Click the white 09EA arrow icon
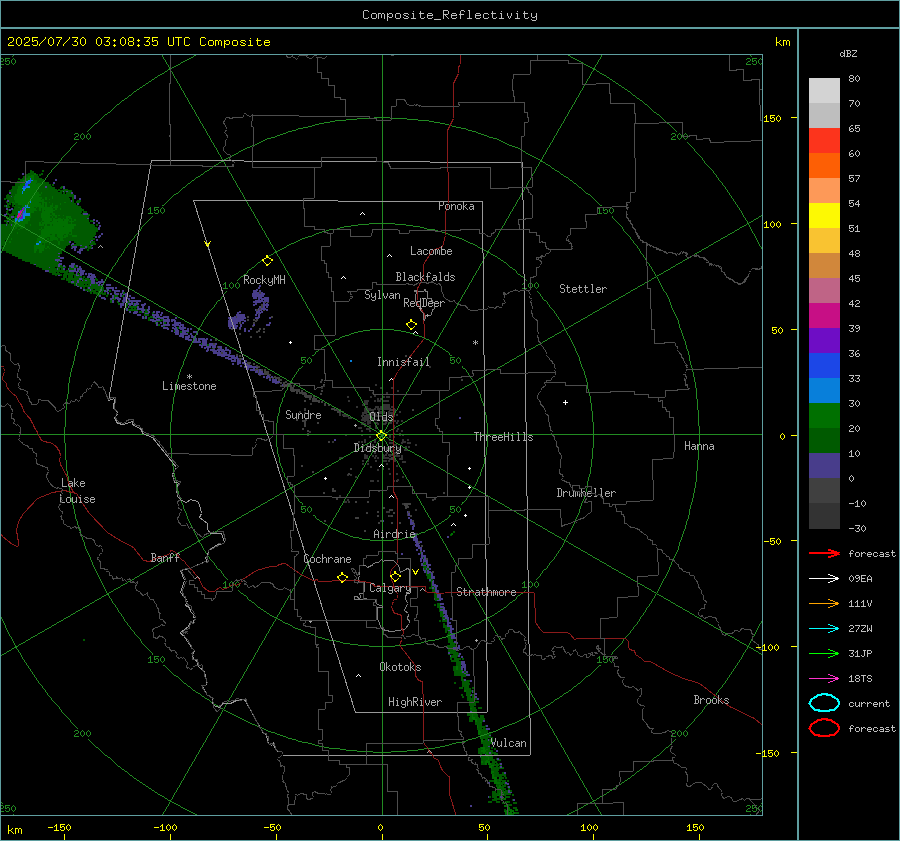Viewport: 900px width, 841px height. [824, 579]
